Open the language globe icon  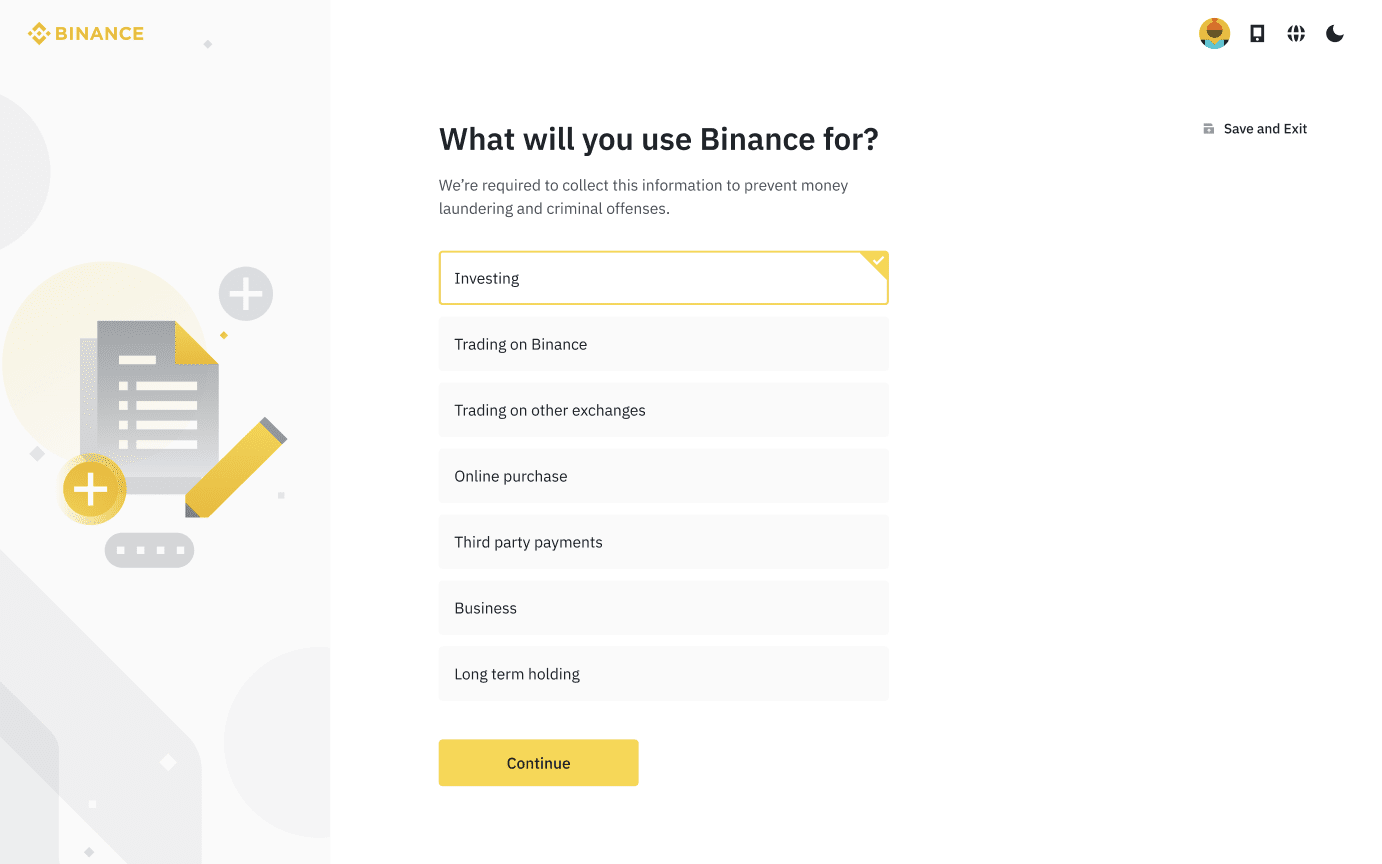[x=1296, y=34]
